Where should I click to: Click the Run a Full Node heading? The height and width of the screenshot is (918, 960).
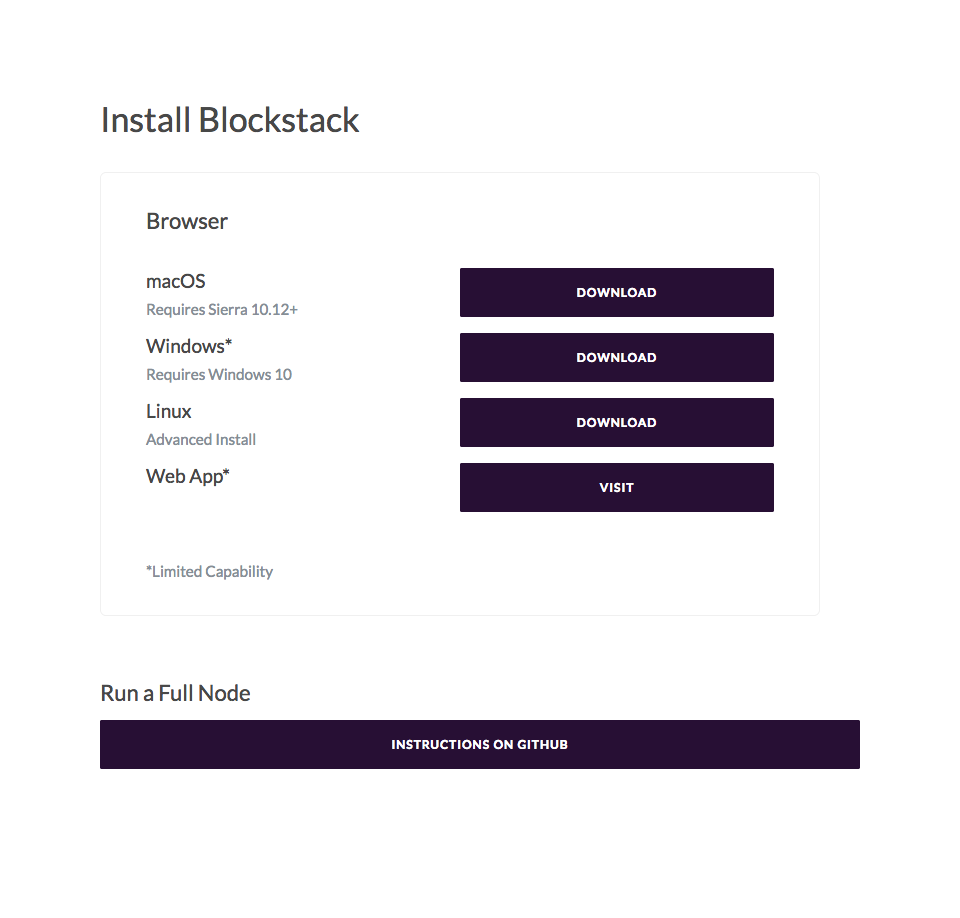click(x=175, y=693)
